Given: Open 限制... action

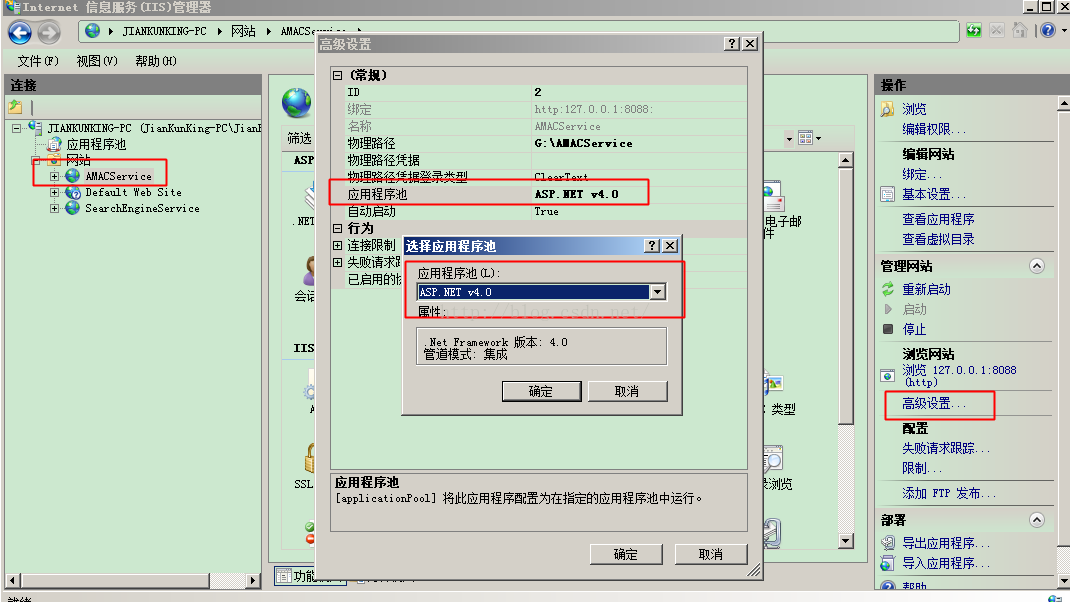Looking at the screenshot, I should (921, 468).
